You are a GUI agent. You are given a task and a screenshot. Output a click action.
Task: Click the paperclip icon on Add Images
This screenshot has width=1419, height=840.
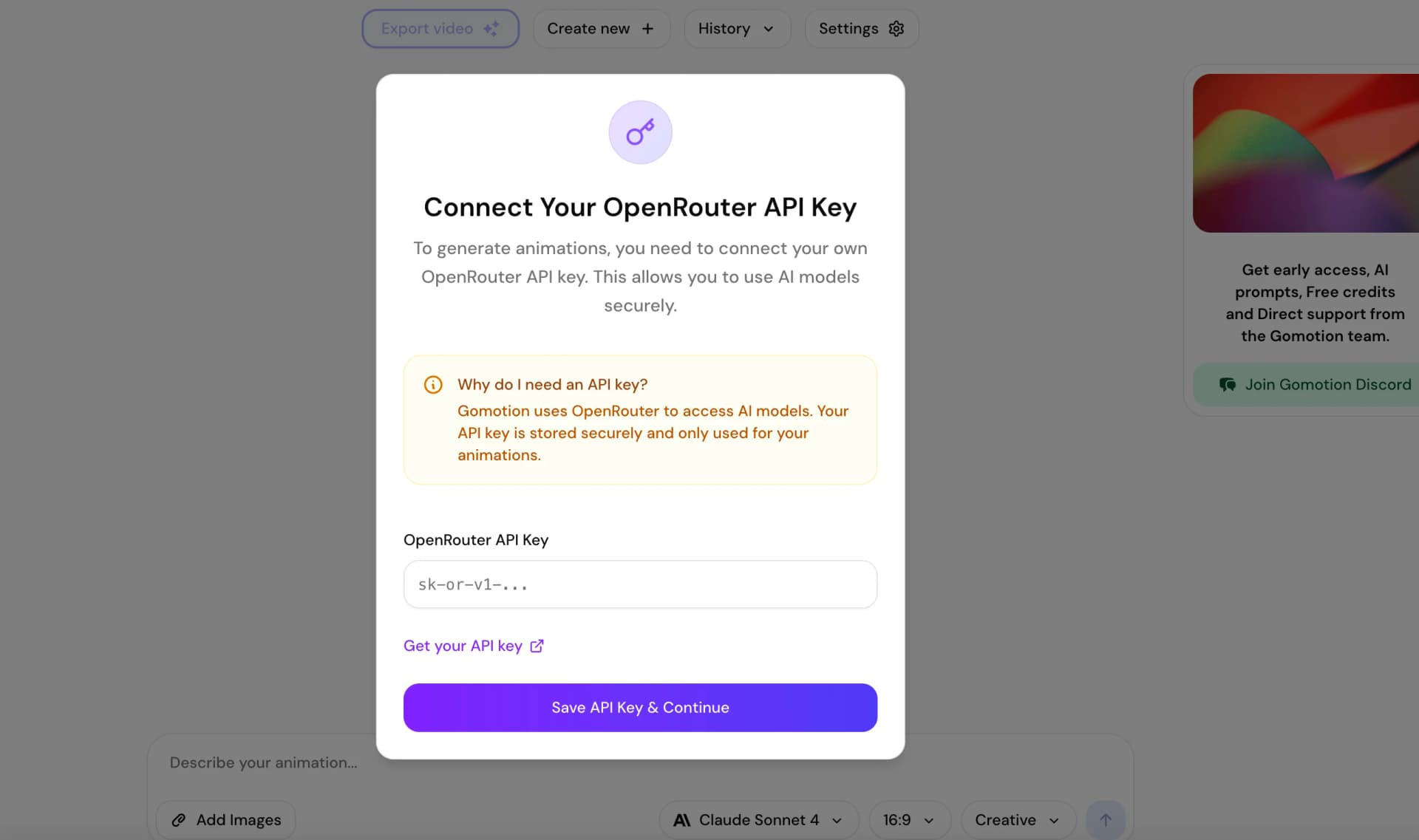(178, 819)
